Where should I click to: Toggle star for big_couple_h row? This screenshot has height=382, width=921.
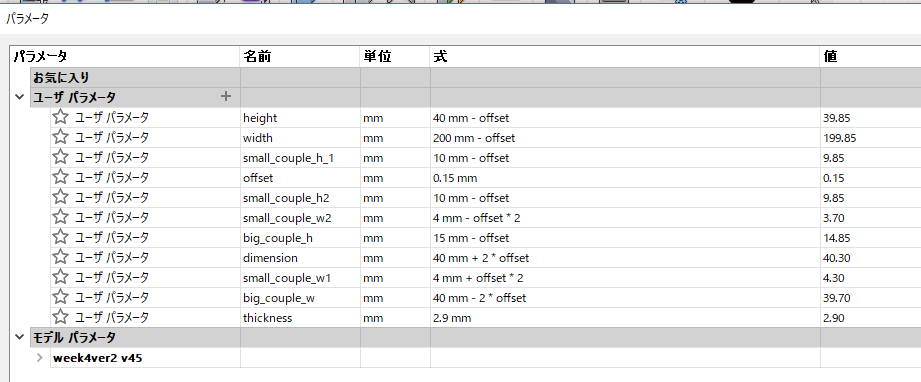[60, 237]
